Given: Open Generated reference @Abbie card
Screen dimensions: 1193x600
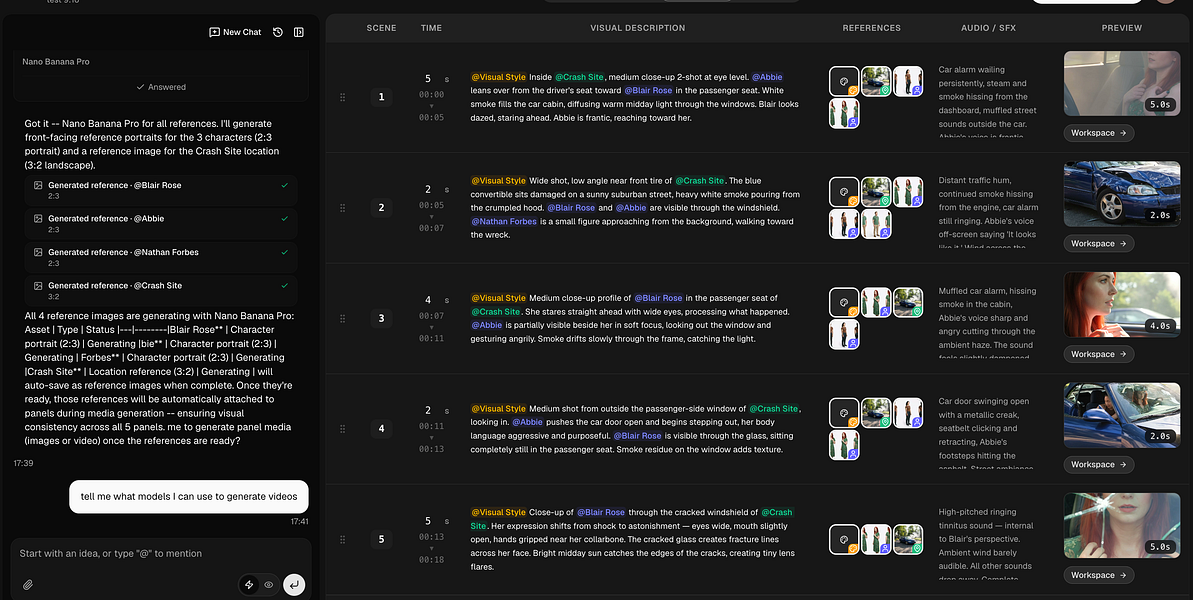Looking at the screenshot, I should [161, 224].
